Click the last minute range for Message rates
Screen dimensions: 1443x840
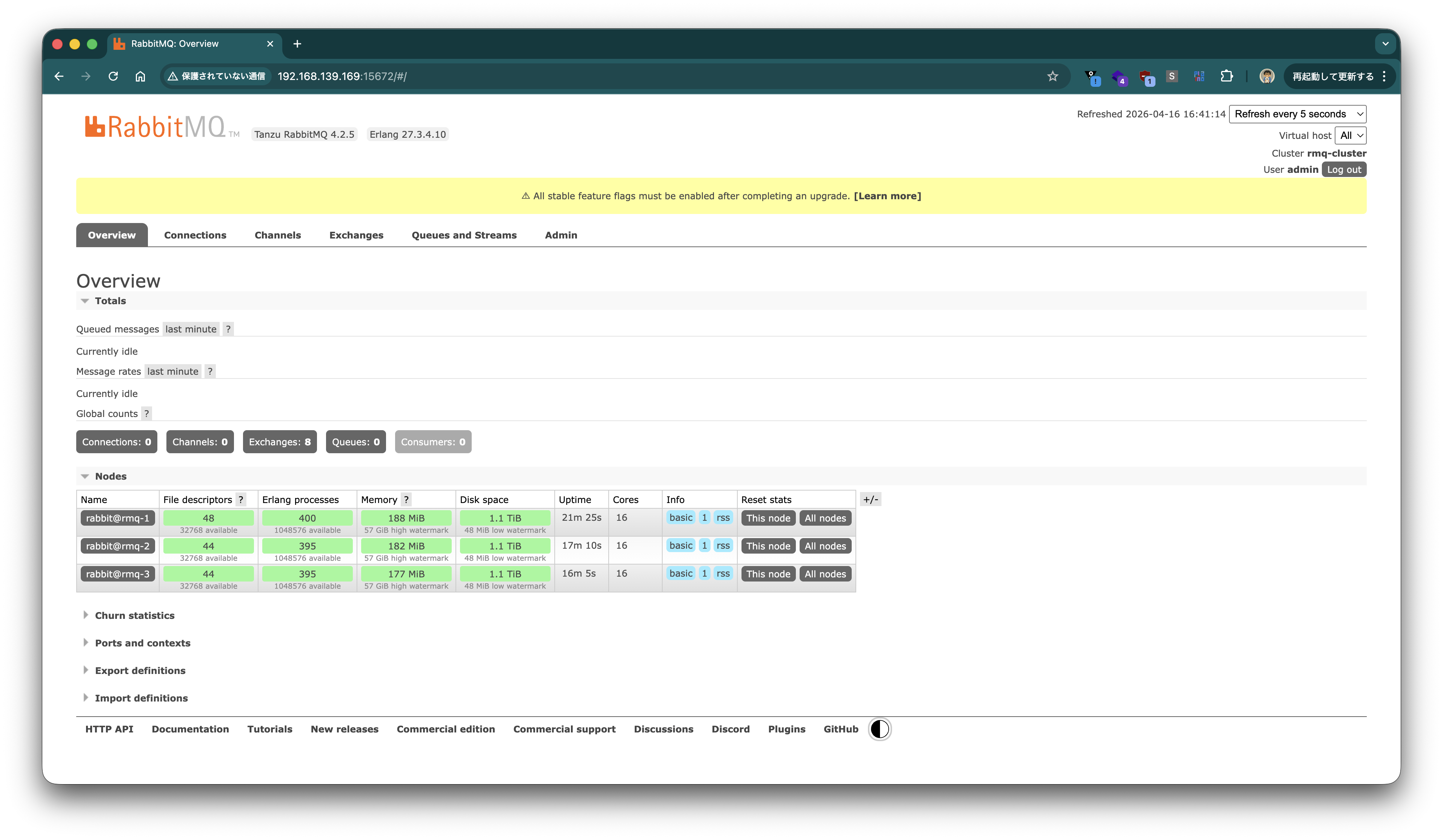click(x=172, y=371)
